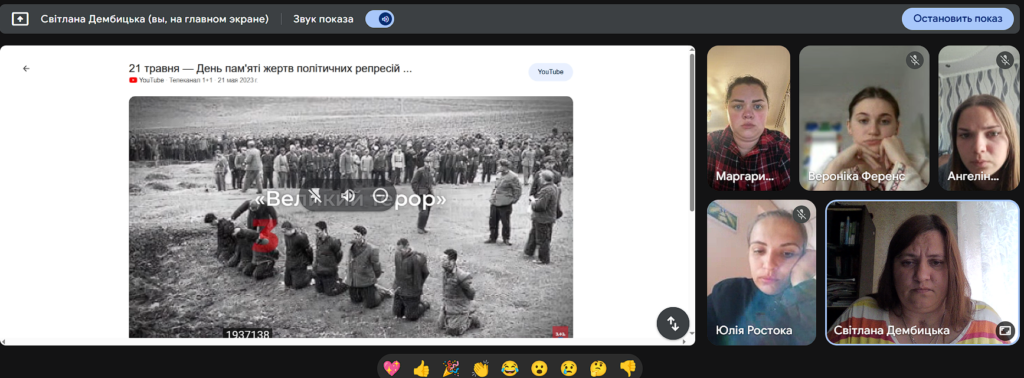
Task: Click the muted microphone icon on Вероніка Ференс
Action: [915, 61]
